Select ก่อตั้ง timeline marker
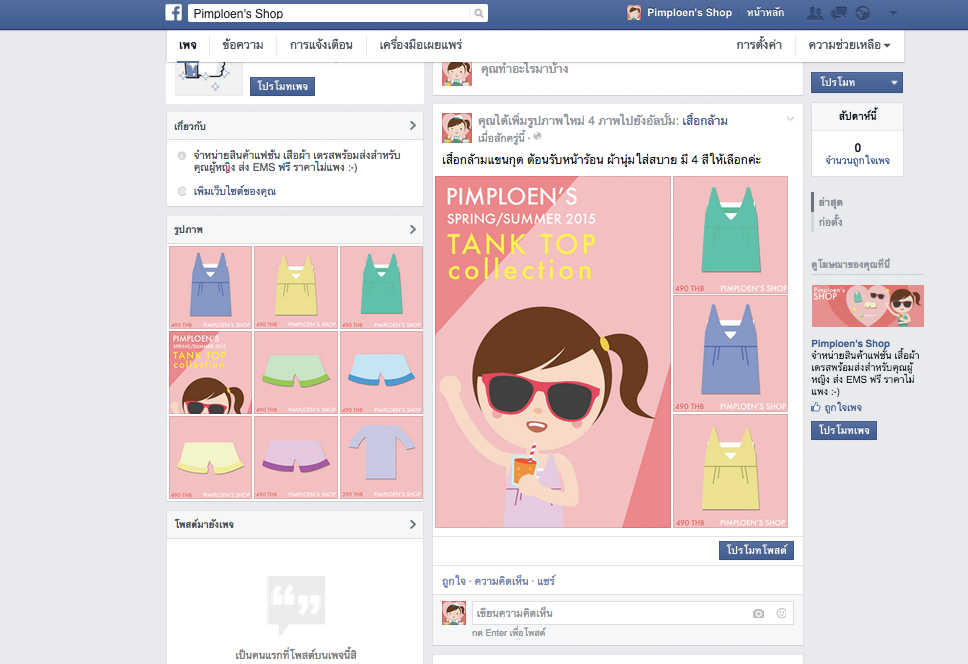 point(830,222)
